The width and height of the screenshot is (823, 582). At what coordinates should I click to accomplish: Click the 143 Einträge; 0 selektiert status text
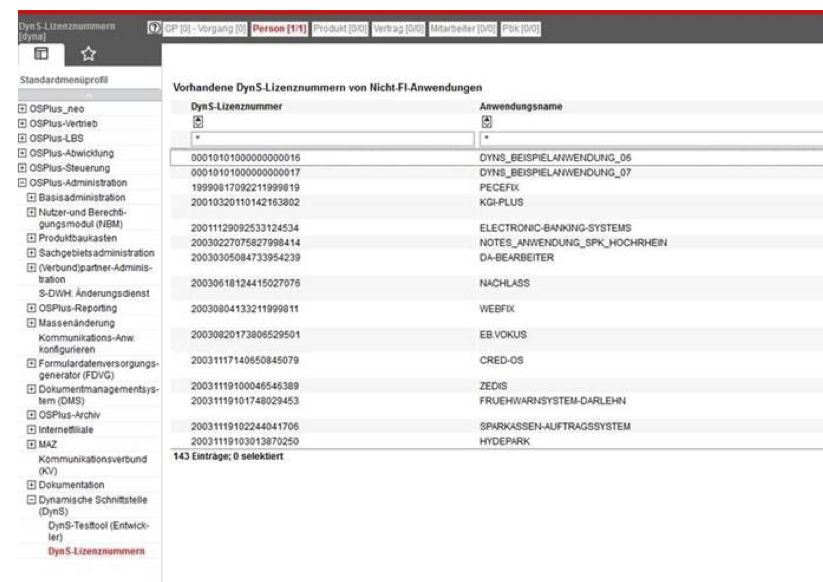pyautogui.click(x=228, y=457)
